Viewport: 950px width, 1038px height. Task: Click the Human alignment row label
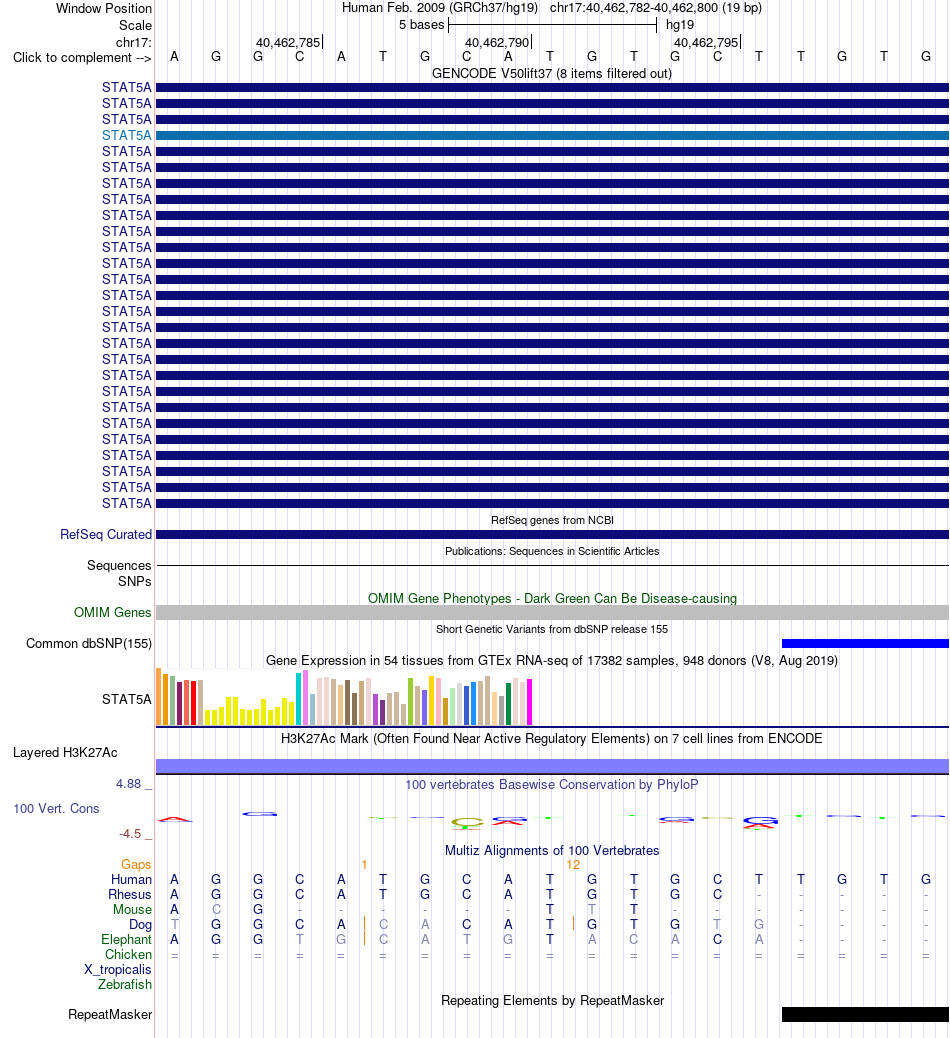[x=131, y=879]
